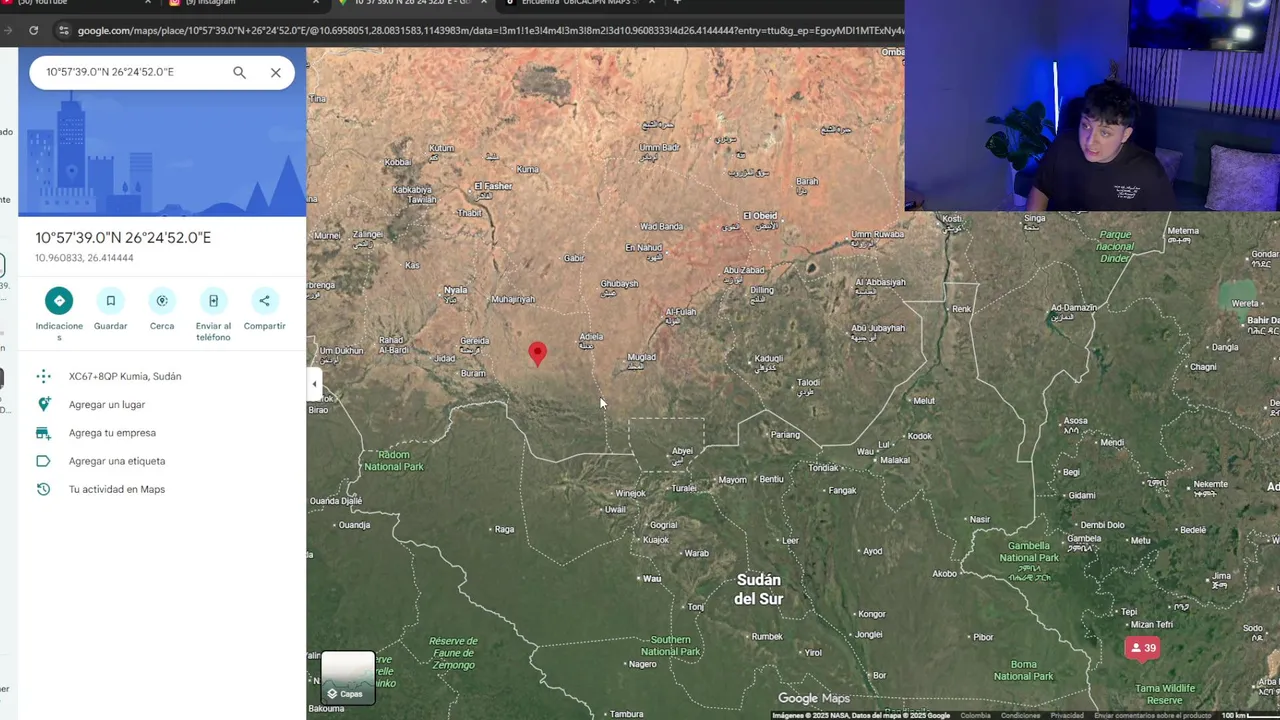Click the search magnifier icon

pos(239,72)
